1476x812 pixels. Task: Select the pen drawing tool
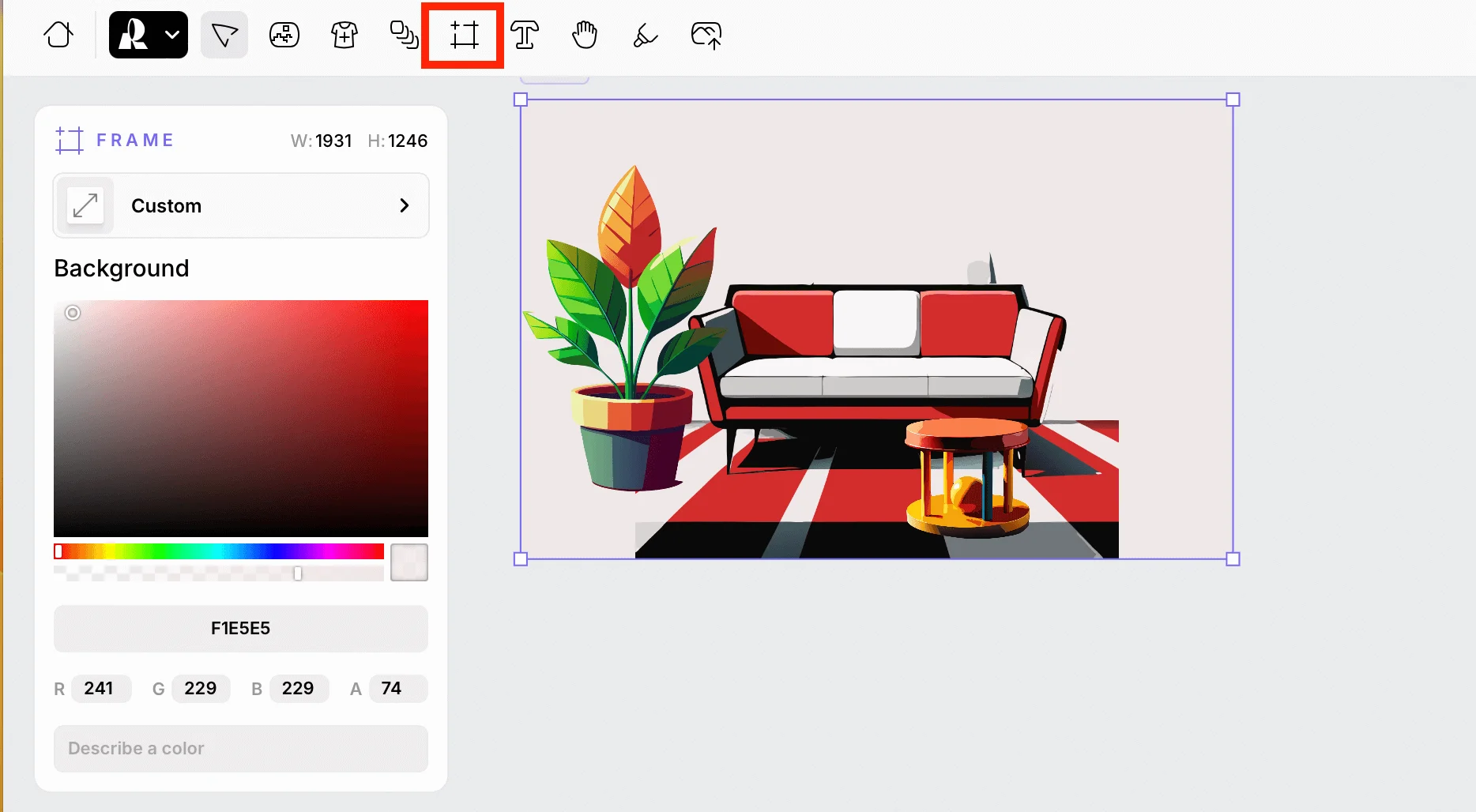pos(645,35)
